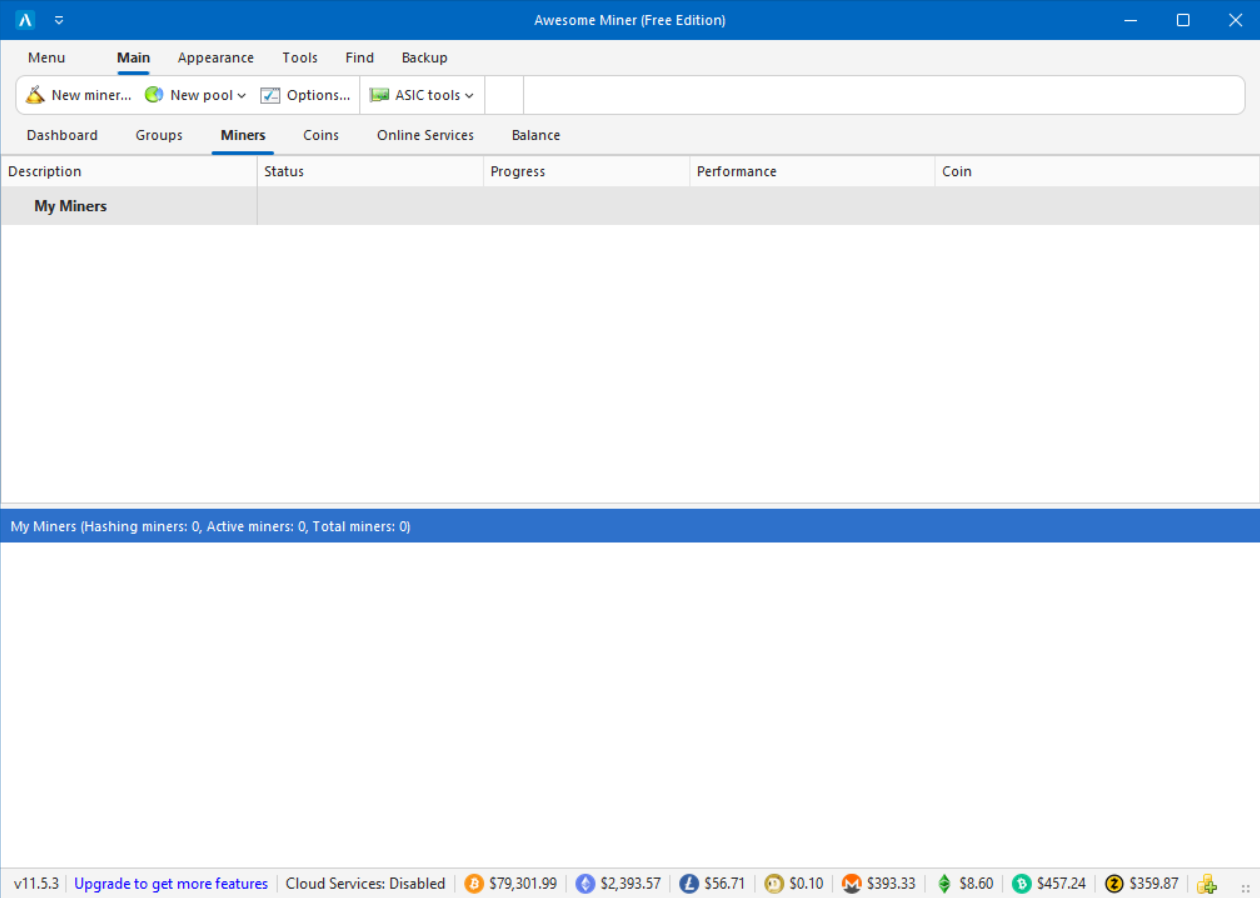Click the New miner pickaxe icon
Image resolution: width=1260 pixels, height=898 pixels.
pyautogui.click(x=36, y=95)
